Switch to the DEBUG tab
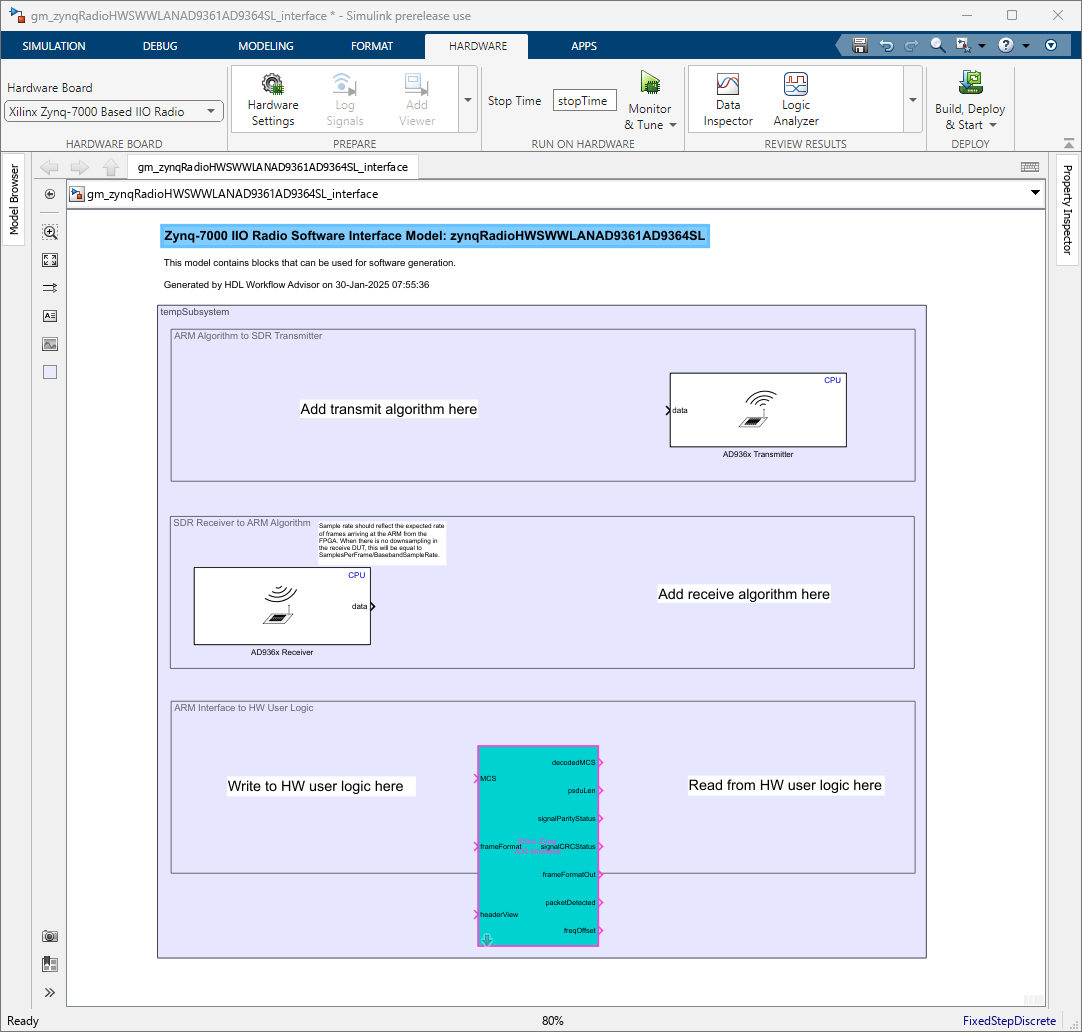This screenshot has height=1032, width=1082. click(160, 46)
